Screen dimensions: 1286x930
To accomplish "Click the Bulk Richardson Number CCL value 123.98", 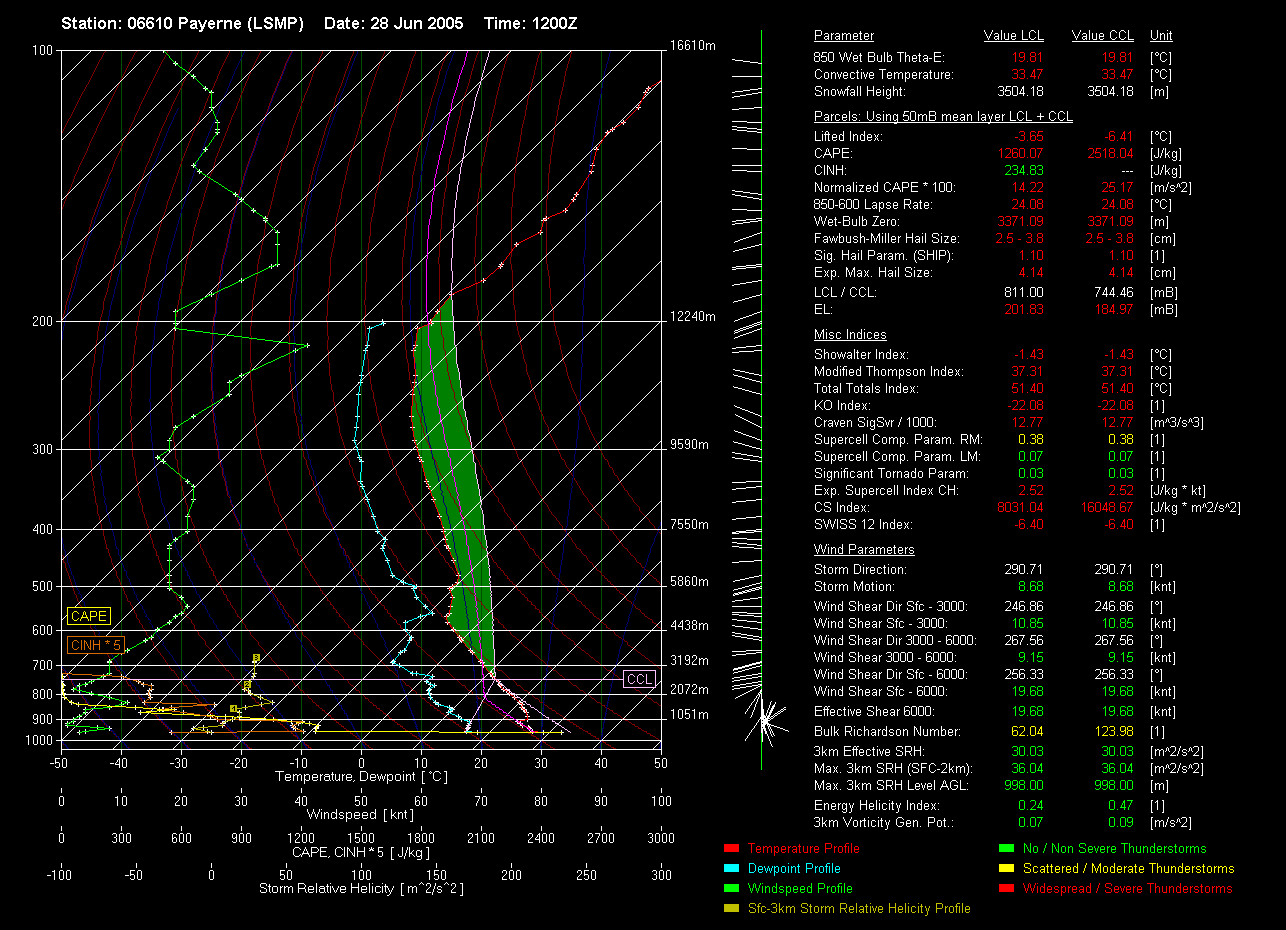I will pyautogui.click(x=1112, y=732).
